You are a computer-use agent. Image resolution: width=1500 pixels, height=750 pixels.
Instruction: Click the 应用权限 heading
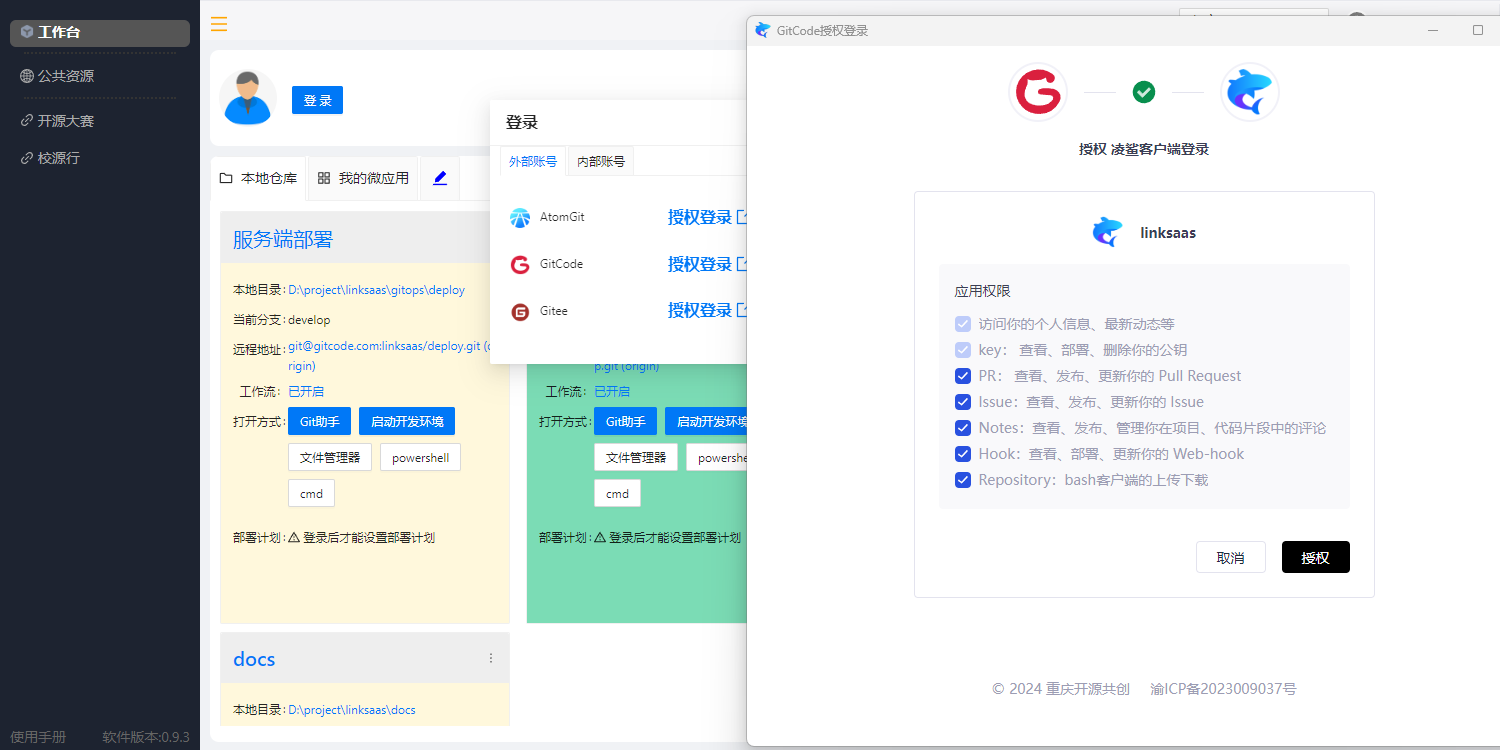tap(982, 291)
